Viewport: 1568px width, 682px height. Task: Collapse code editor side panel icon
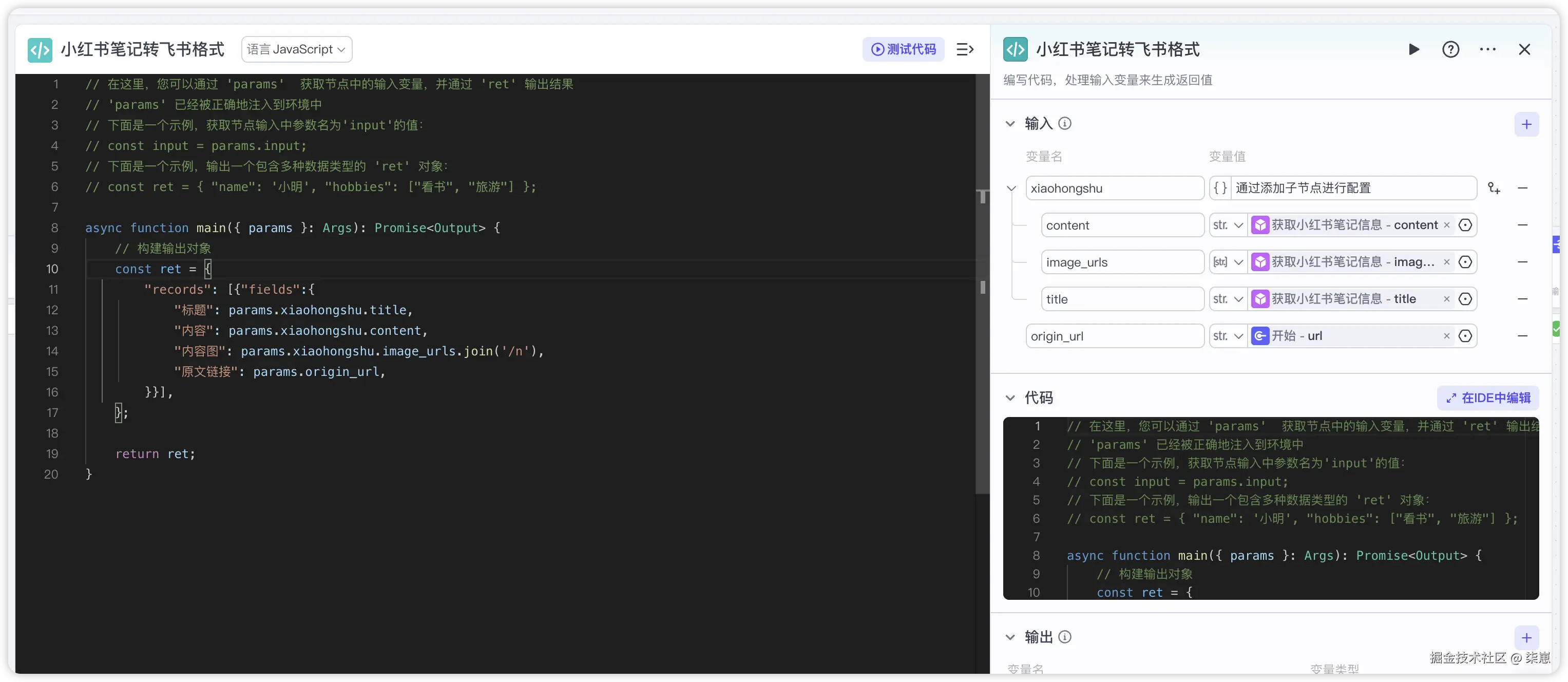coord(965,49)
